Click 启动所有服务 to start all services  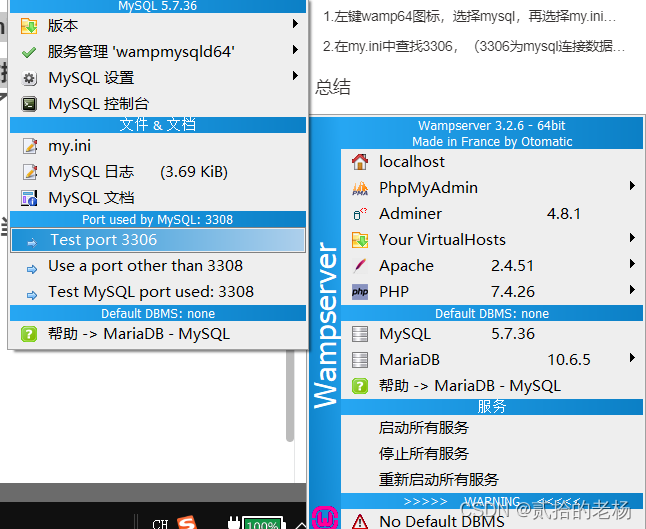[492, 428]
